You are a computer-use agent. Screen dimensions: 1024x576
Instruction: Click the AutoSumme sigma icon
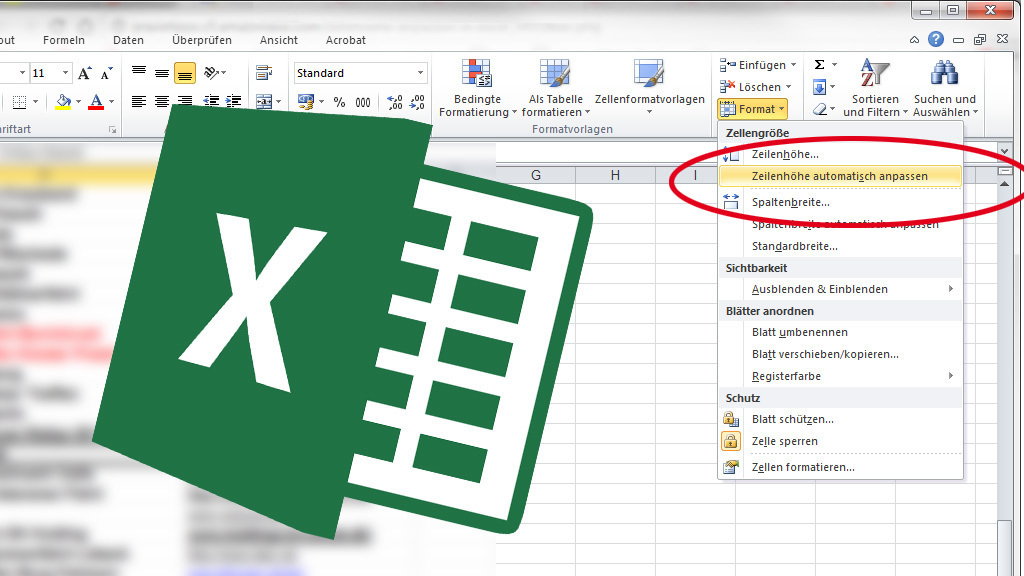coord(820,65)
